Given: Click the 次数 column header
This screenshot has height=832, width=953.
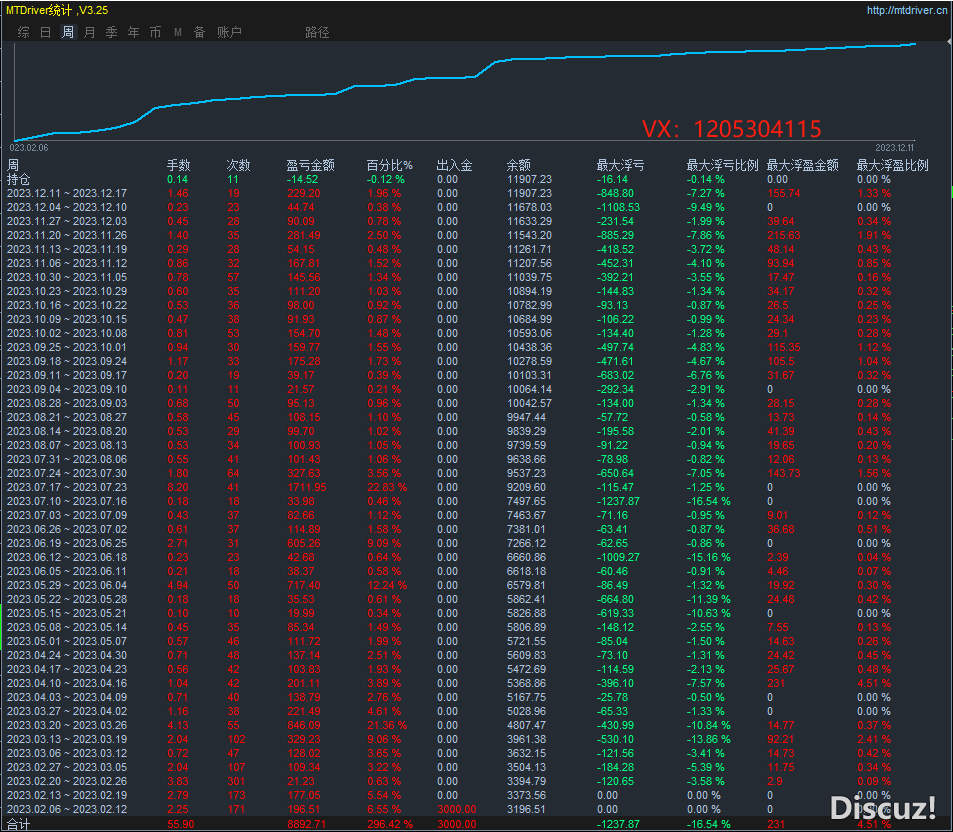Looking at the screenshot, I should click(238, 165).
